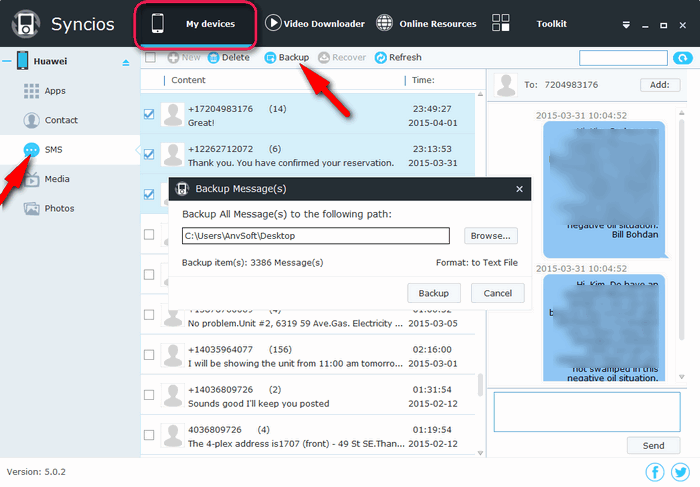
Task: Select the 'Thank you. You have confirmed' conversation
Action: tap(308, 154)
